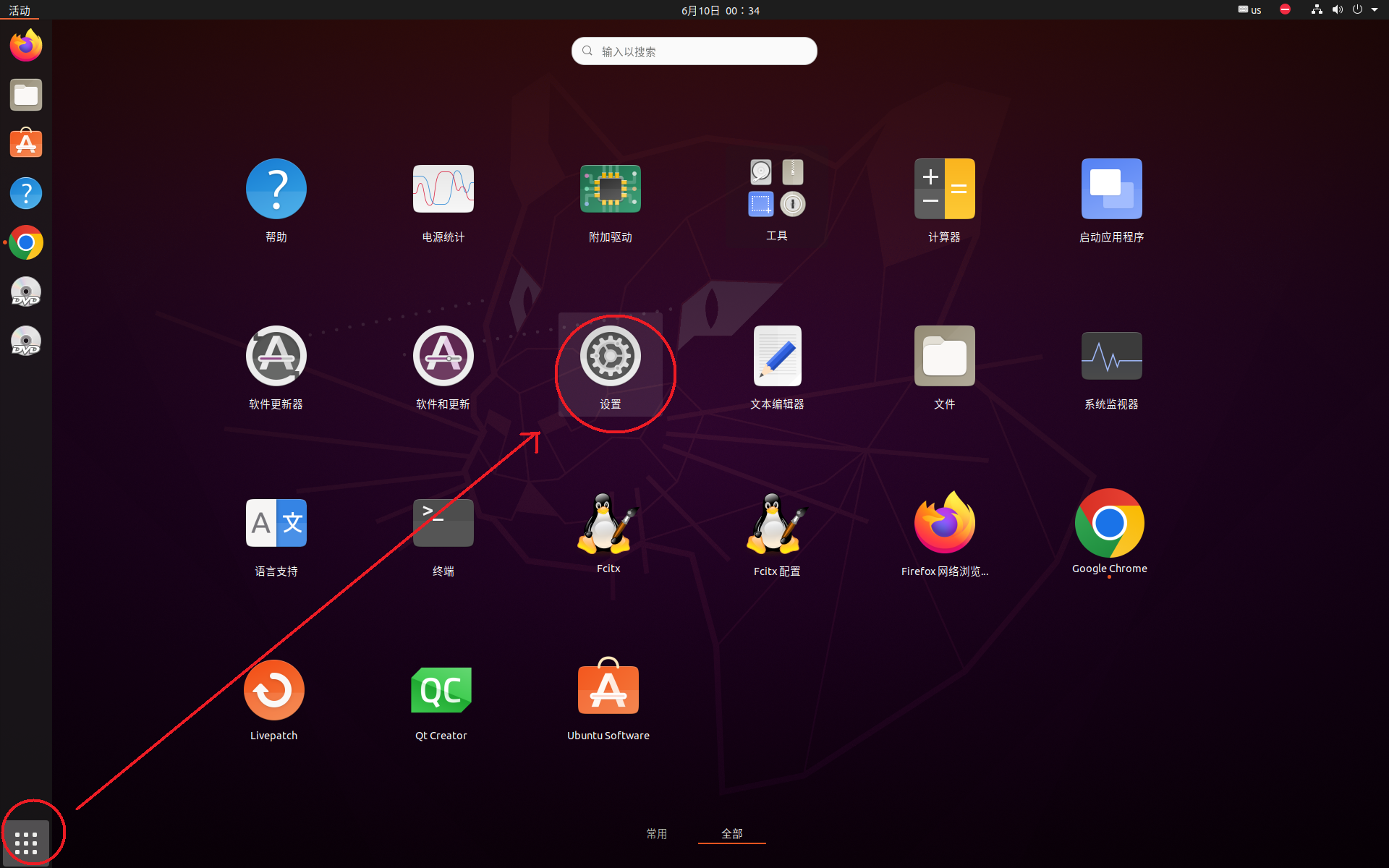Click the 活动 activities button

pos(20,10)
